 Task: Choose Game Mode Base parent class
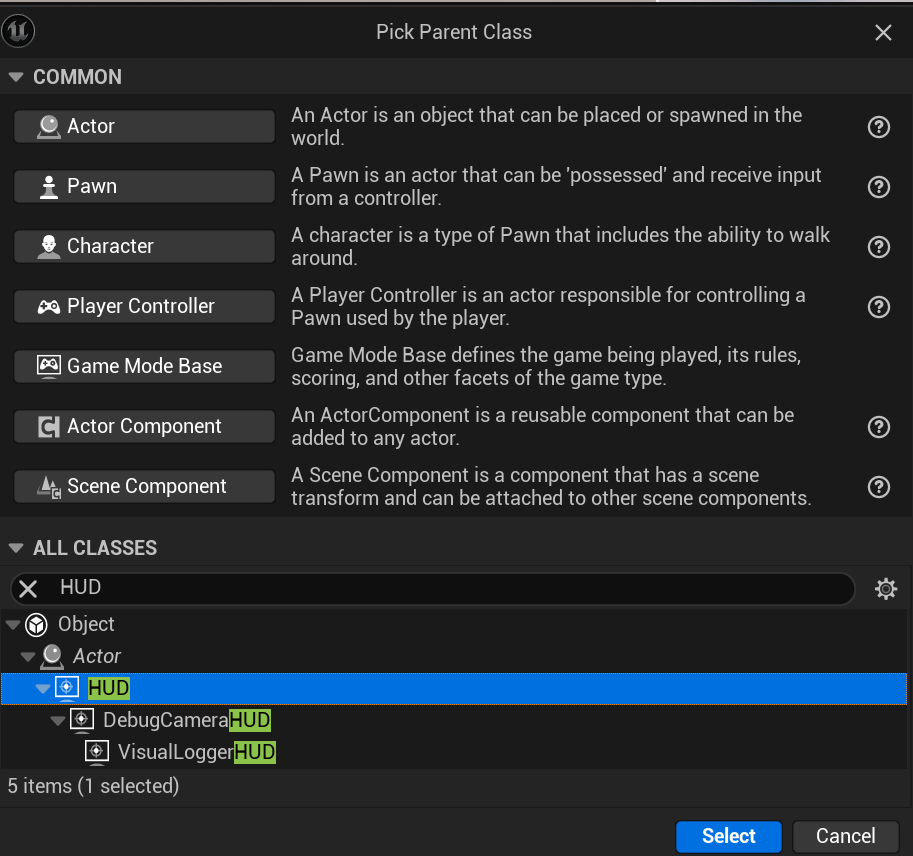(x=144, y=366)
